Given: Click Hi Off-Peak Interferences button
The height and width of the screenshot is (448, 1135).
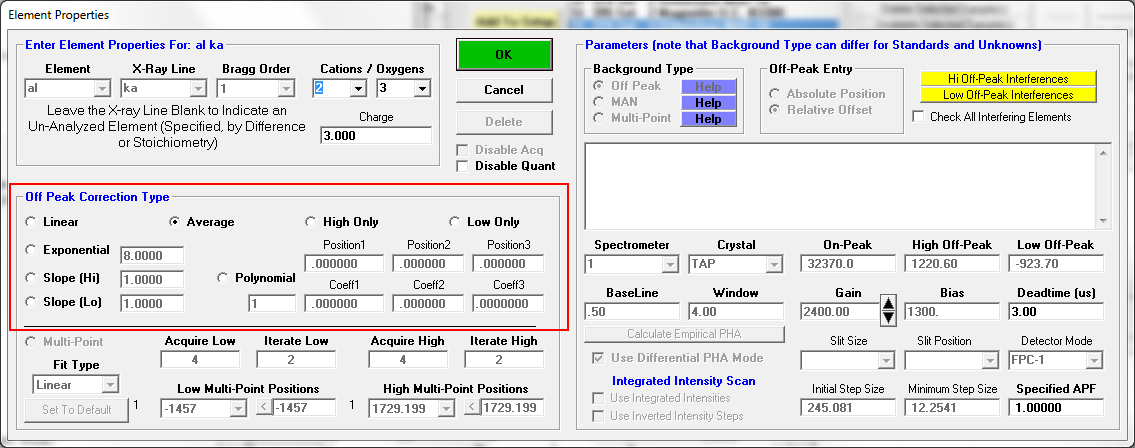Looking at the screenshot, I should (x=1008, y=79).
